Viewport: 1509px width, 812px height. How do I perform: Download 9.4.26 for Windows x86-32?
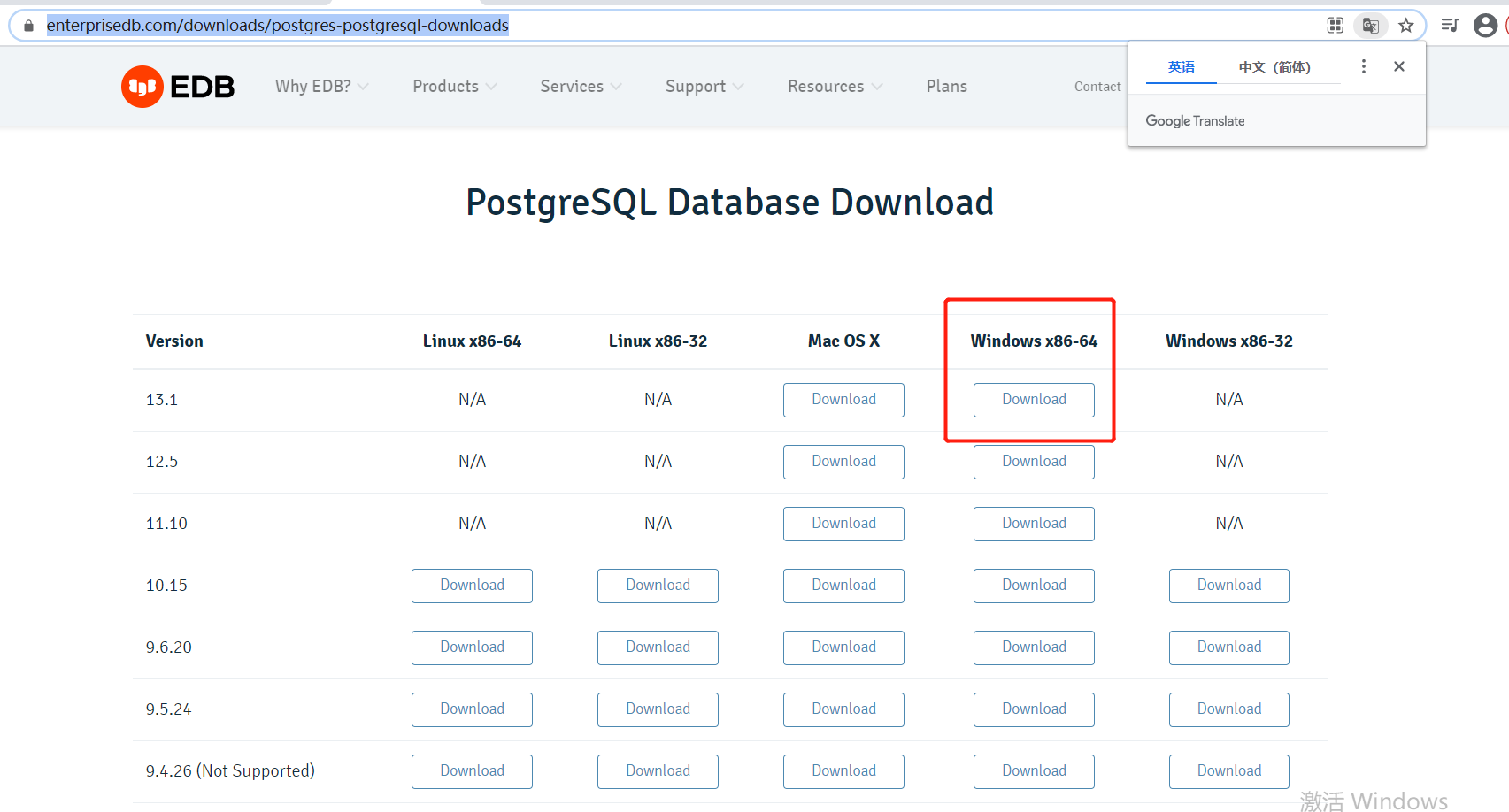[x=1229, y=771]
